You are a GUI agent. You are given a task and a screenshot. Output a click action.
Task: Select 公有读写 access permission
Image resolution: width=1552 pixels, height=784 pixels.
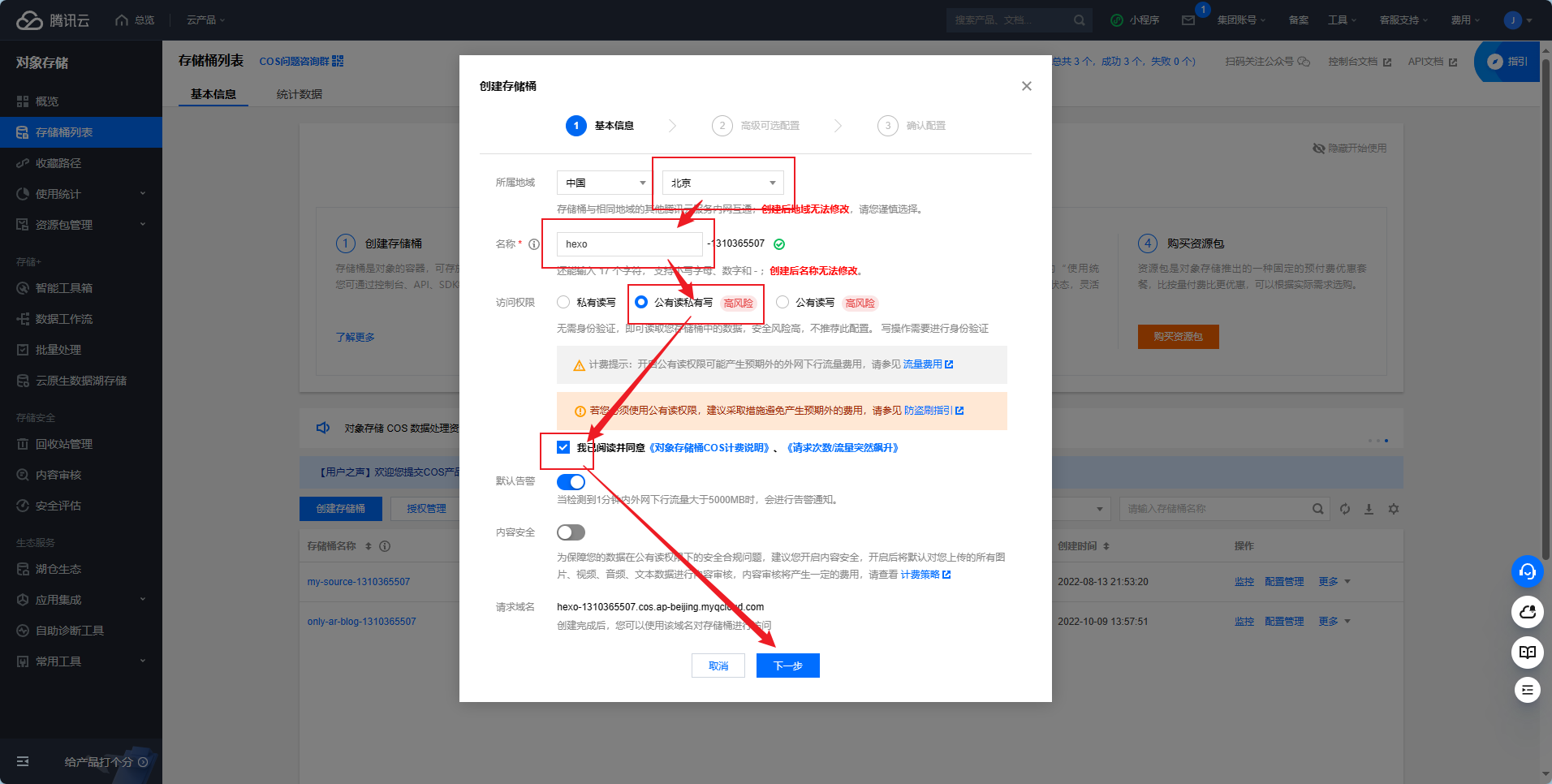pyautogui.click(x=782, y=302)
